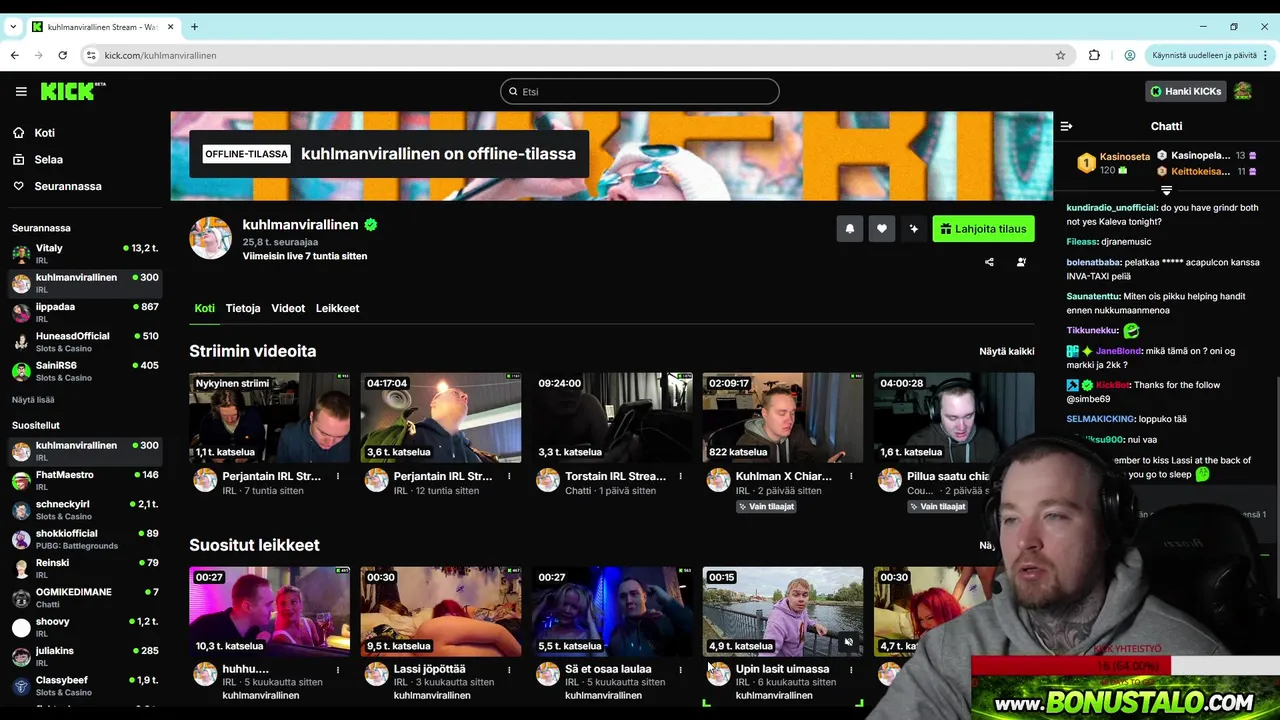Open browser extensions puzzle icon

click(x=1094, y=55)
